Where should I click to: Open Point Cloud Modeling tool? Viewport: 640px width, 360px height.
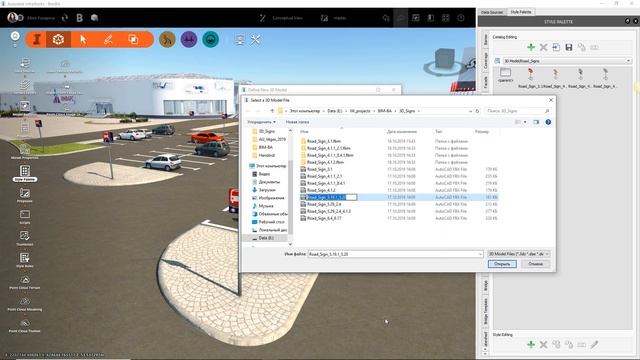click(24, 303)
